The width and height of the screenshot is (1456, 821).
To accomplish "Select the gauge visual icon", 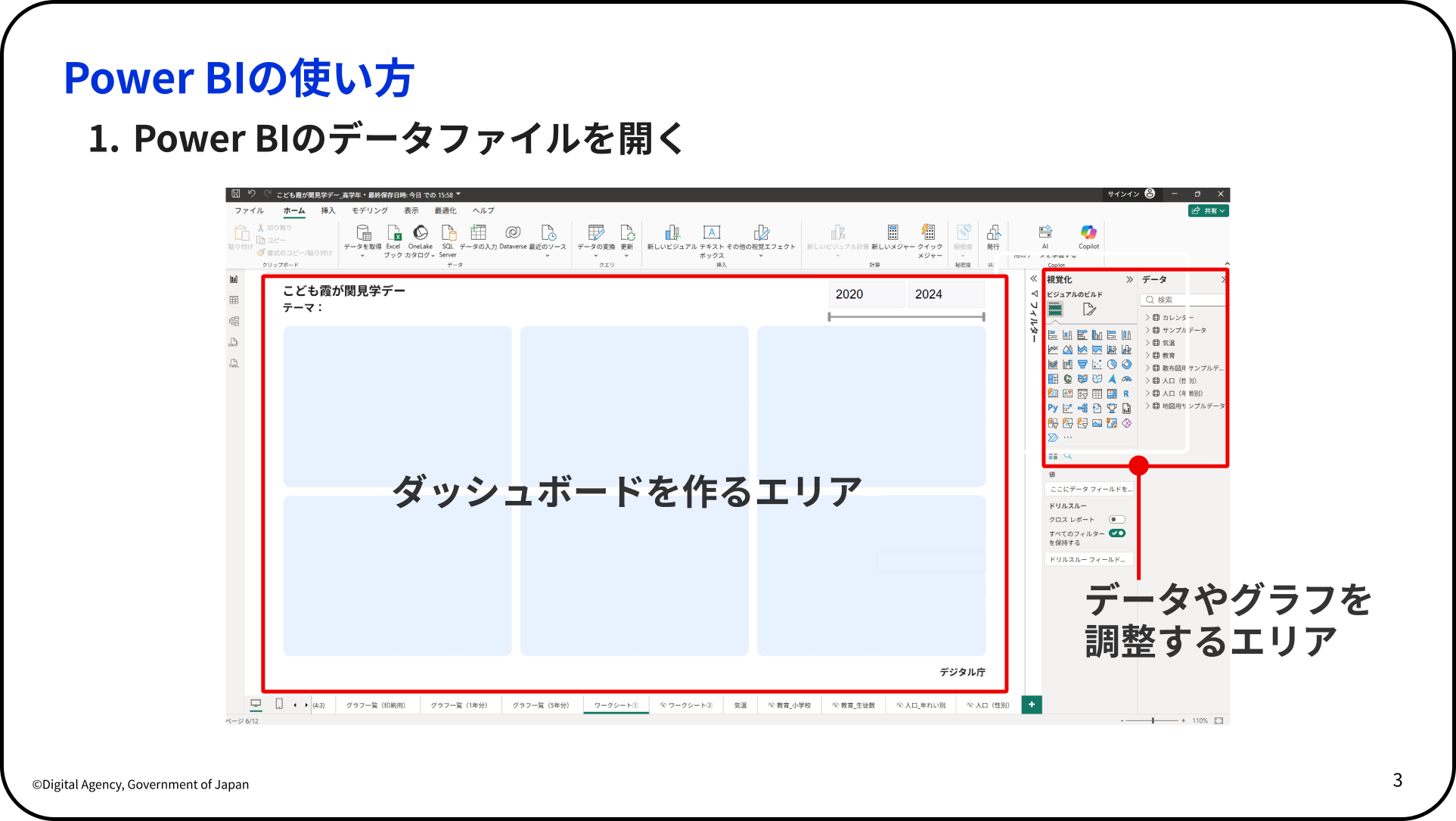I will [x=1126, y=379].
